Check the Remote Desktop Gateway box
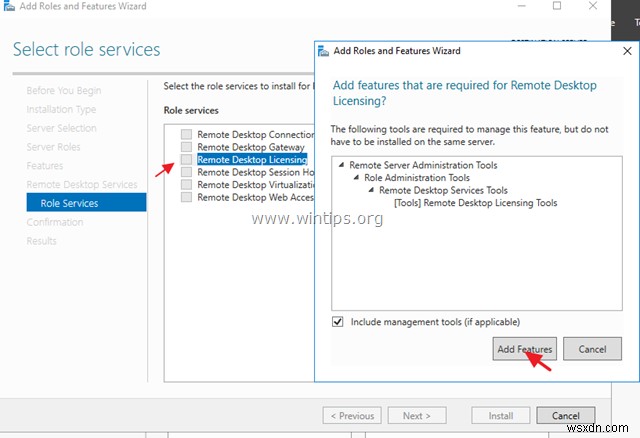The height and width of the screenshot is (438, 640). 186,147
